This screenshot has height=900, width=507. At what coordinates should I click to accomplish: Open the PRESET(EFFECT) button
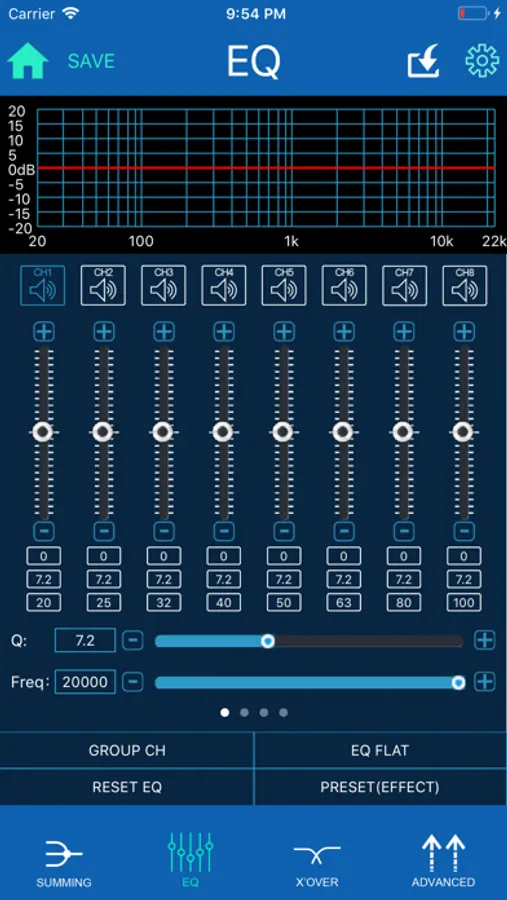coord(380,787)
